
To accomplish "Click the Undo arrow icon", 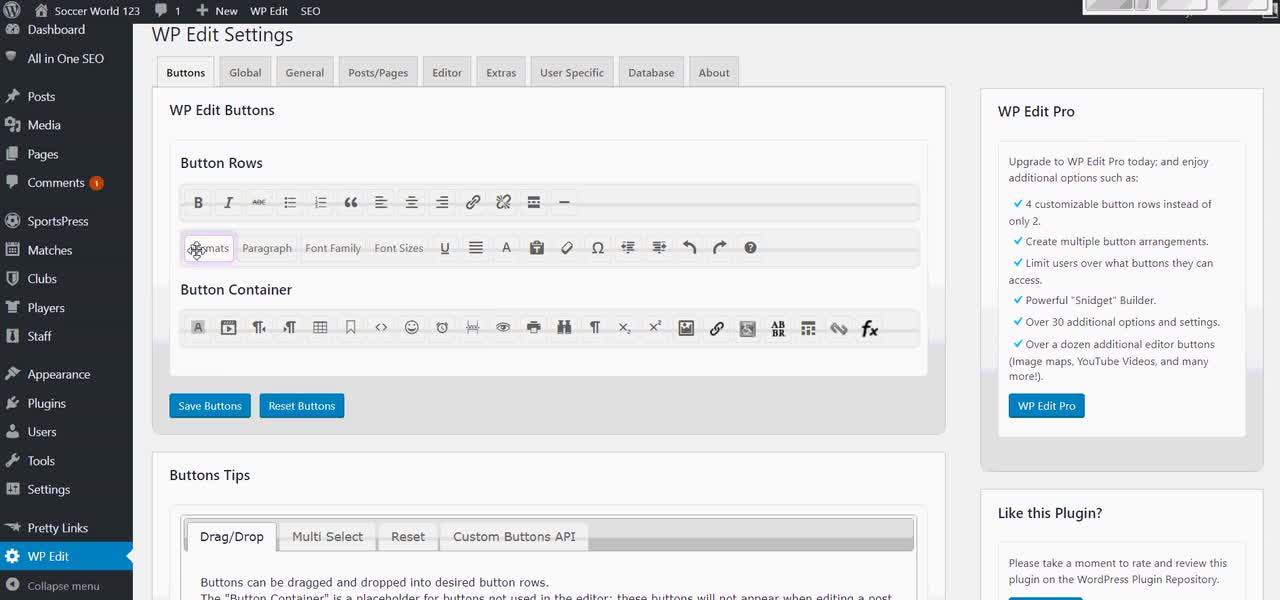I will [x=689, y=248].
